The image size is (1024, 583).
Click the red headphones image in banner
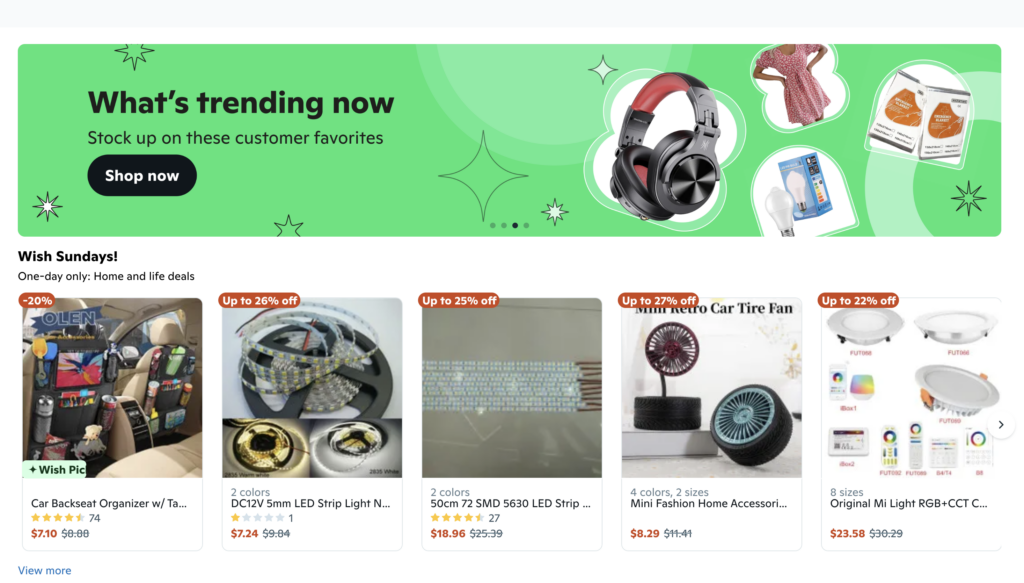tap(666, 147)
